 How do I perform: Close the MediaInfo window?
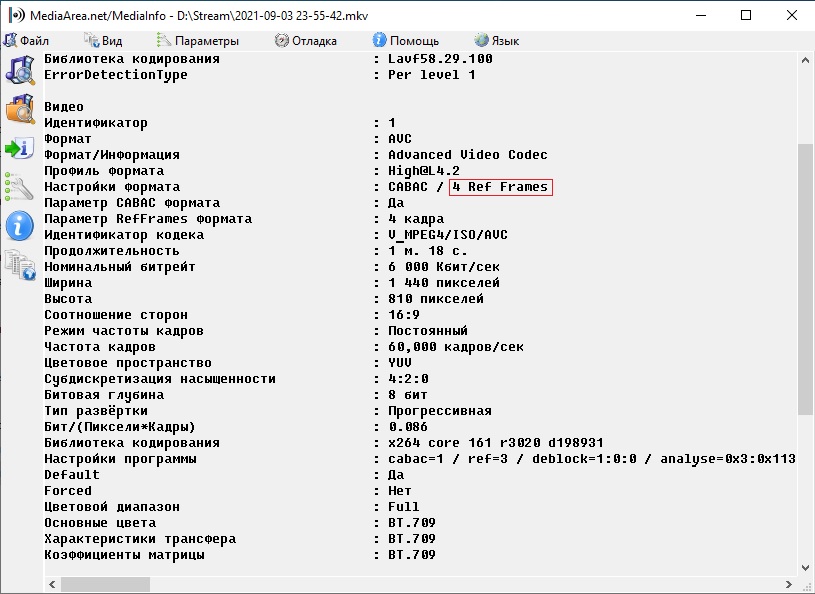792,15
